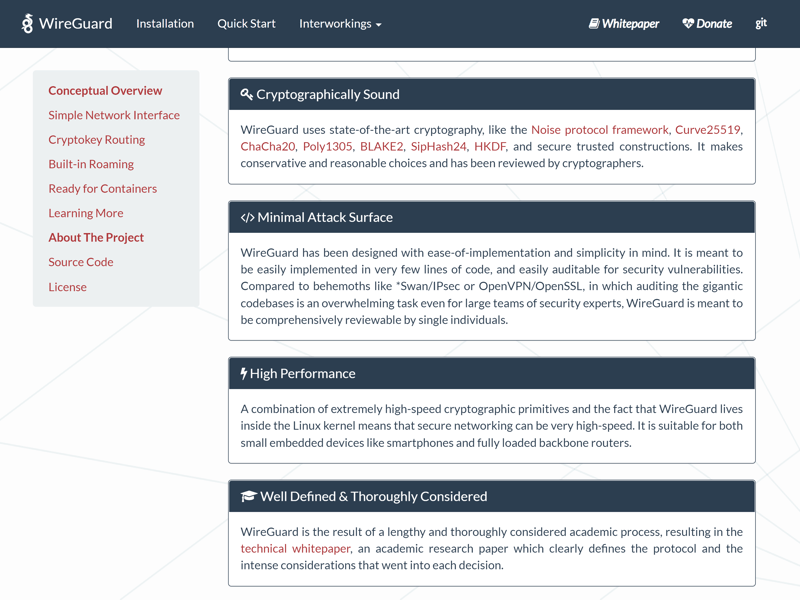This screenshot has height=600, width=800.
Task: Jump to Built-in Roaming section
Action: pyautogui.click(x=91, y=164)
